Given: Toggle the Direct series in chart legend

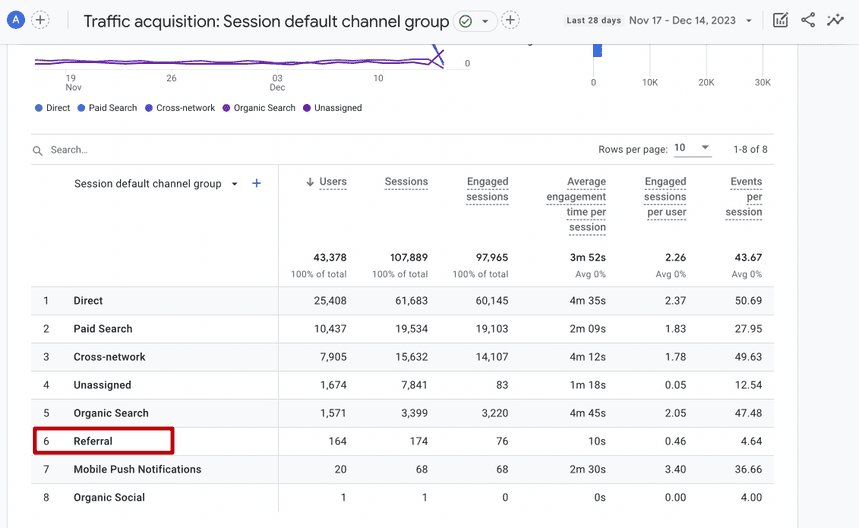Looking at the screenshot, I should pos(53,108).
